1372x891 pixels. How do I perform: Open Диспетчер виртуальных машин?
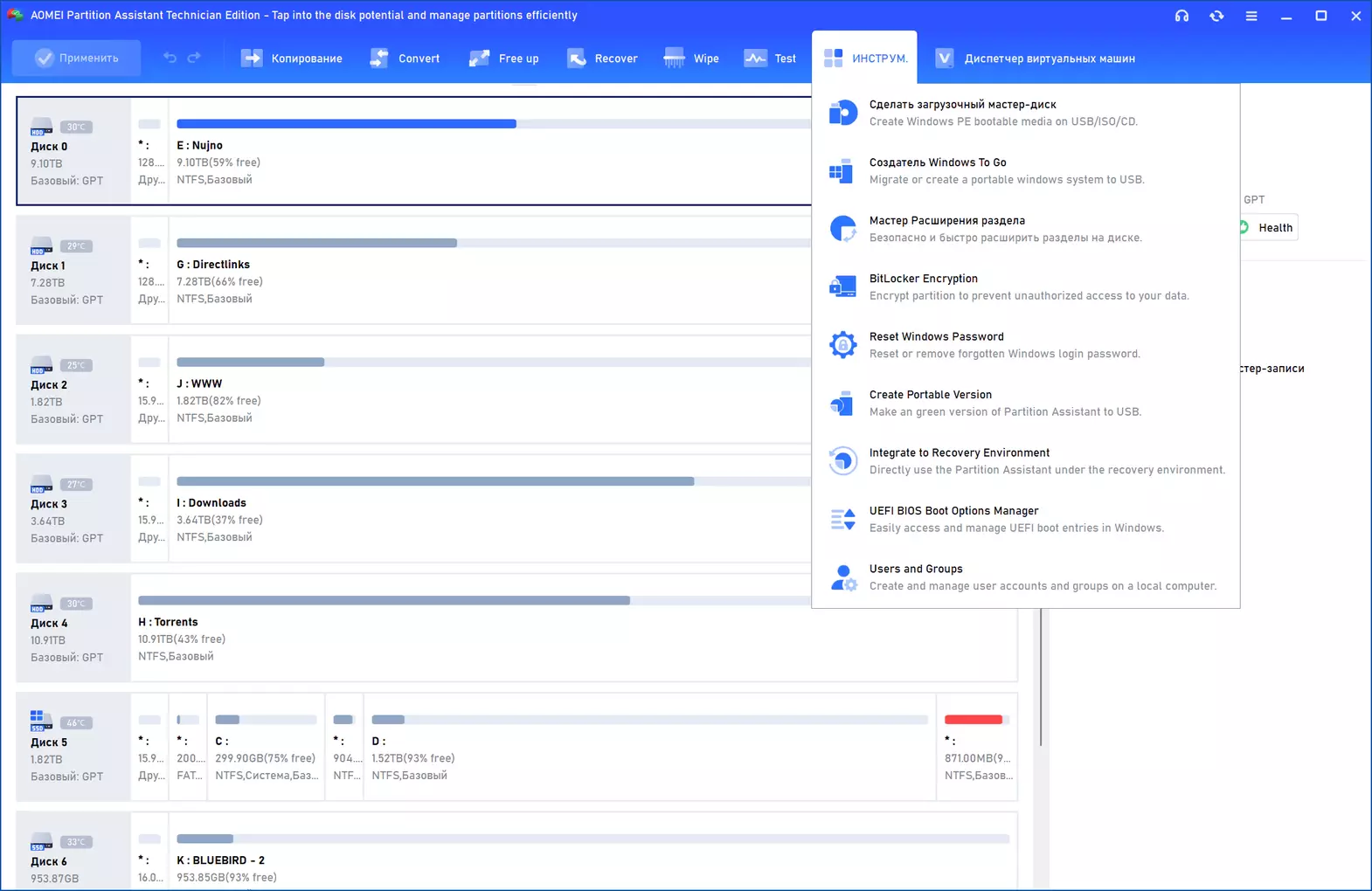point(1036,59)
